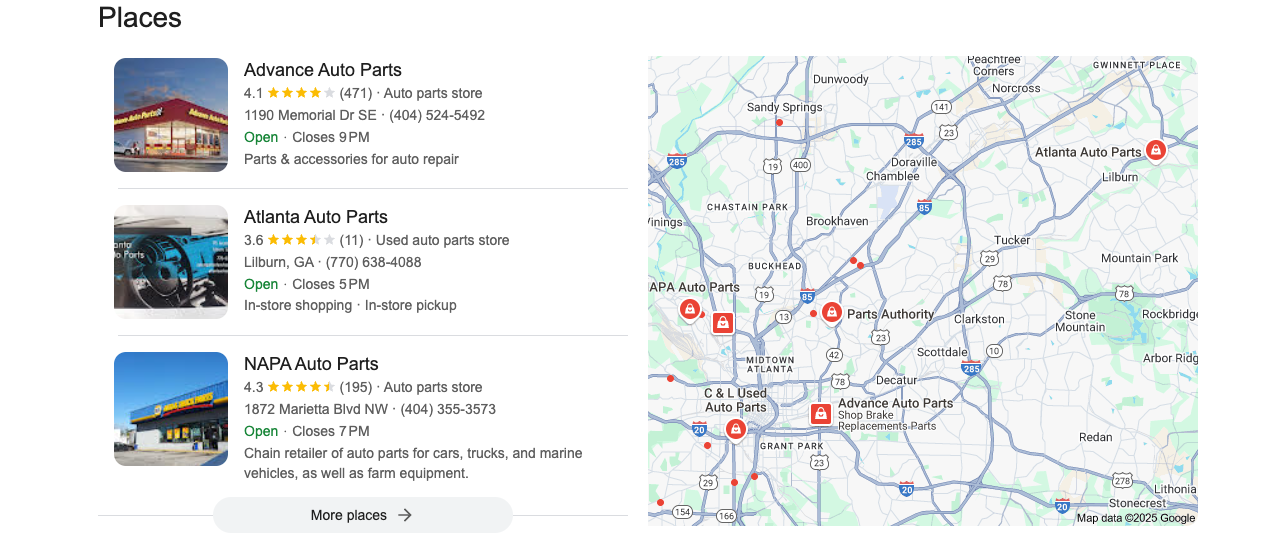
Task: Click Closes 9 PM hours text
Action: (331, 137)
